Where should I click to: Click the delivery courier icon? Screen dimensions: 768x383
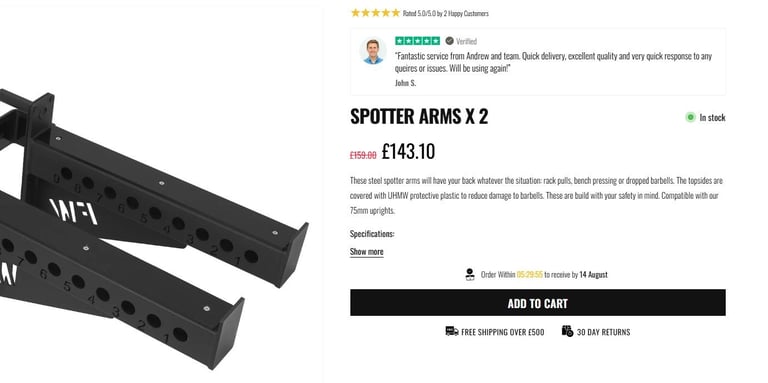click(470, 274)
